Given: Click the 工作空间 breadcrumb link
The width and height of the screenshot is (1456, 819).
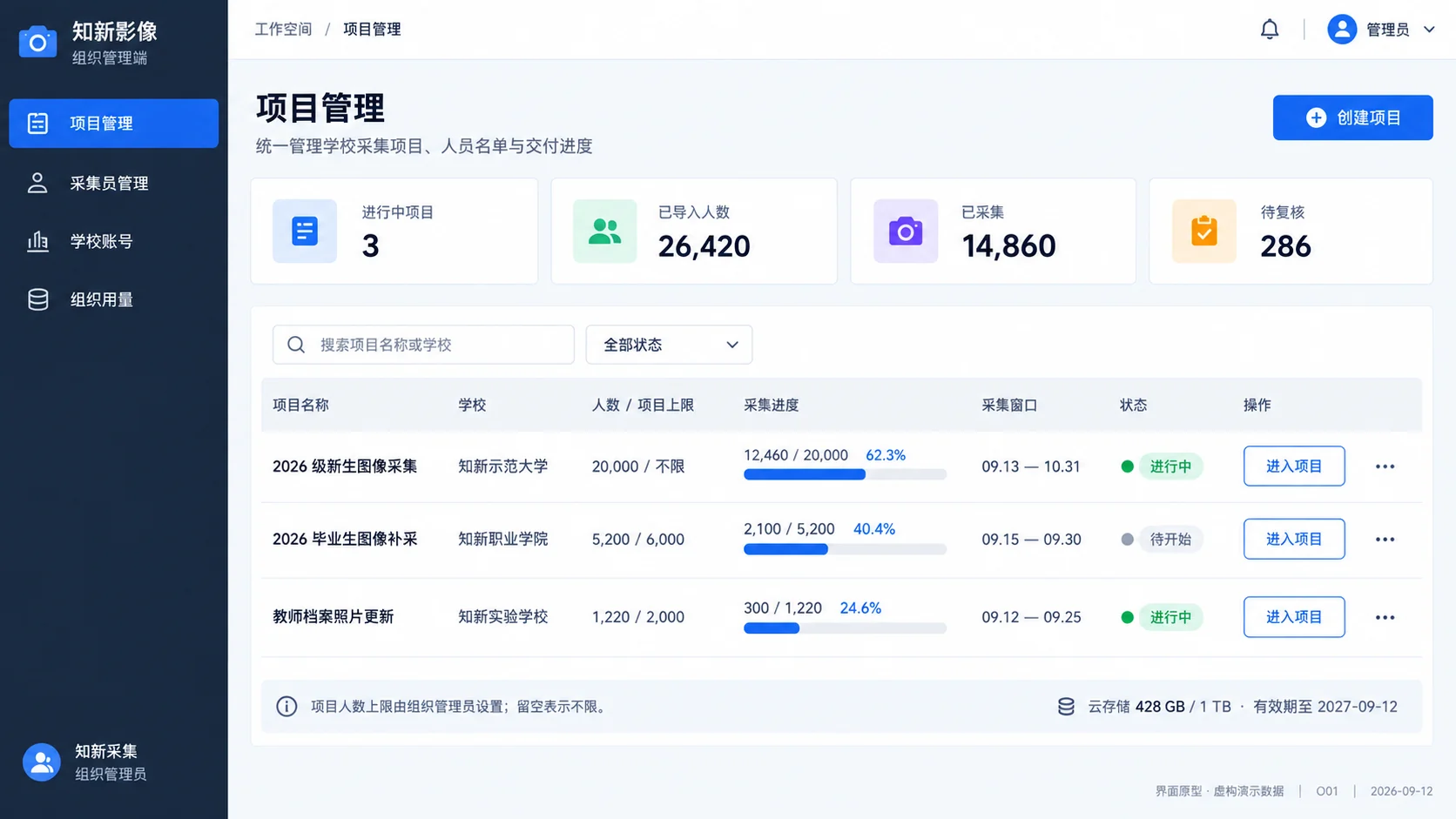Looking at the screenshot, I should tap(283, 30).
